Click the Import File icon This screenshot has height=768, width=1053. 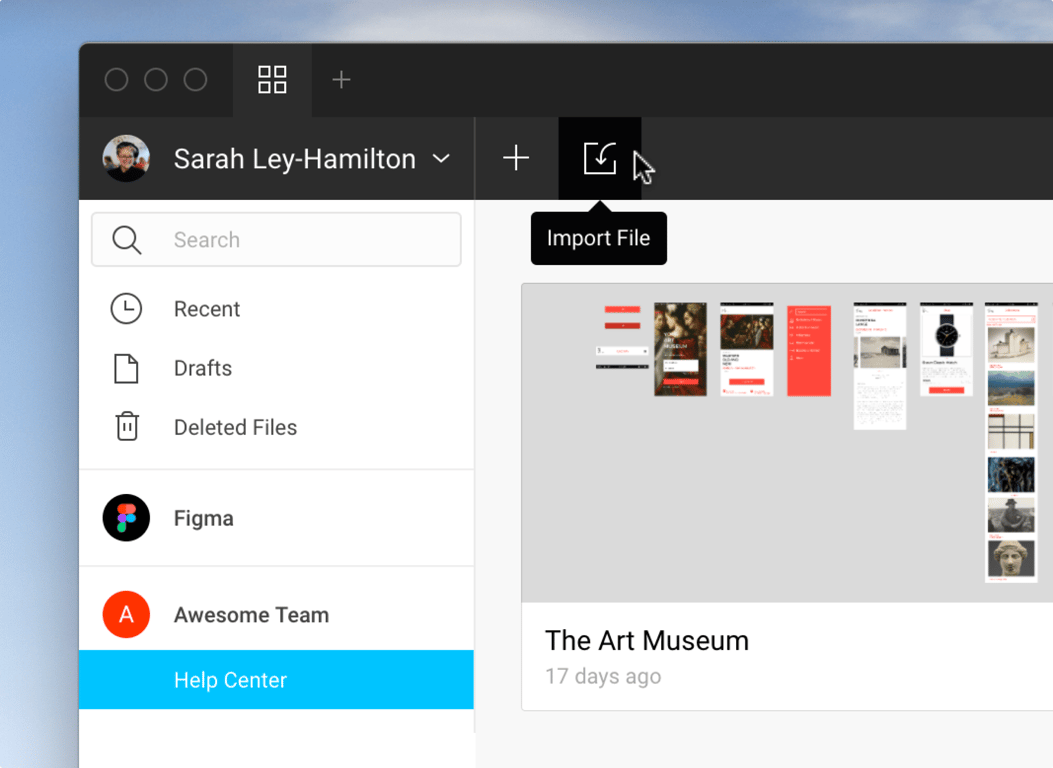coord(599,158)
